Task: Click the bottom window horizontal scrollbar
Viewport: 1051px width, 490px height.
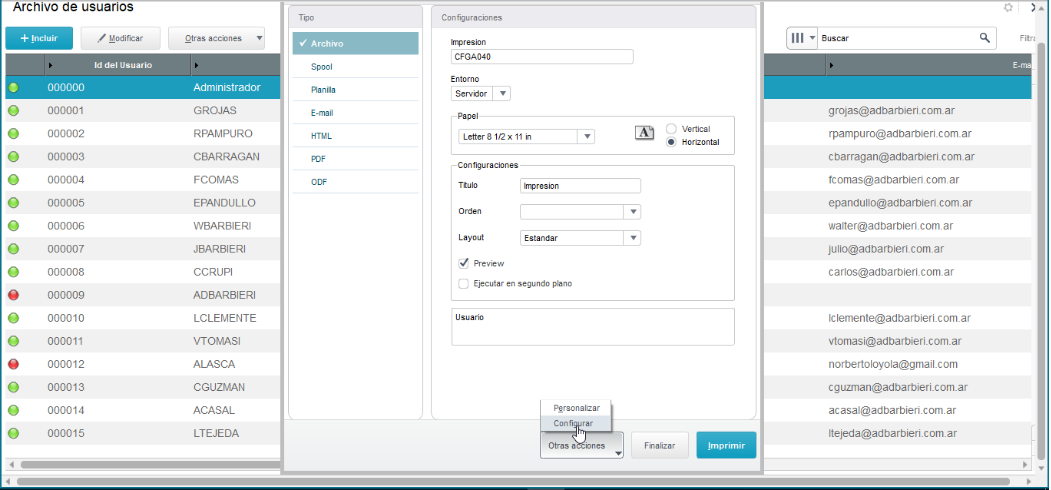Action: click(513, 481)
